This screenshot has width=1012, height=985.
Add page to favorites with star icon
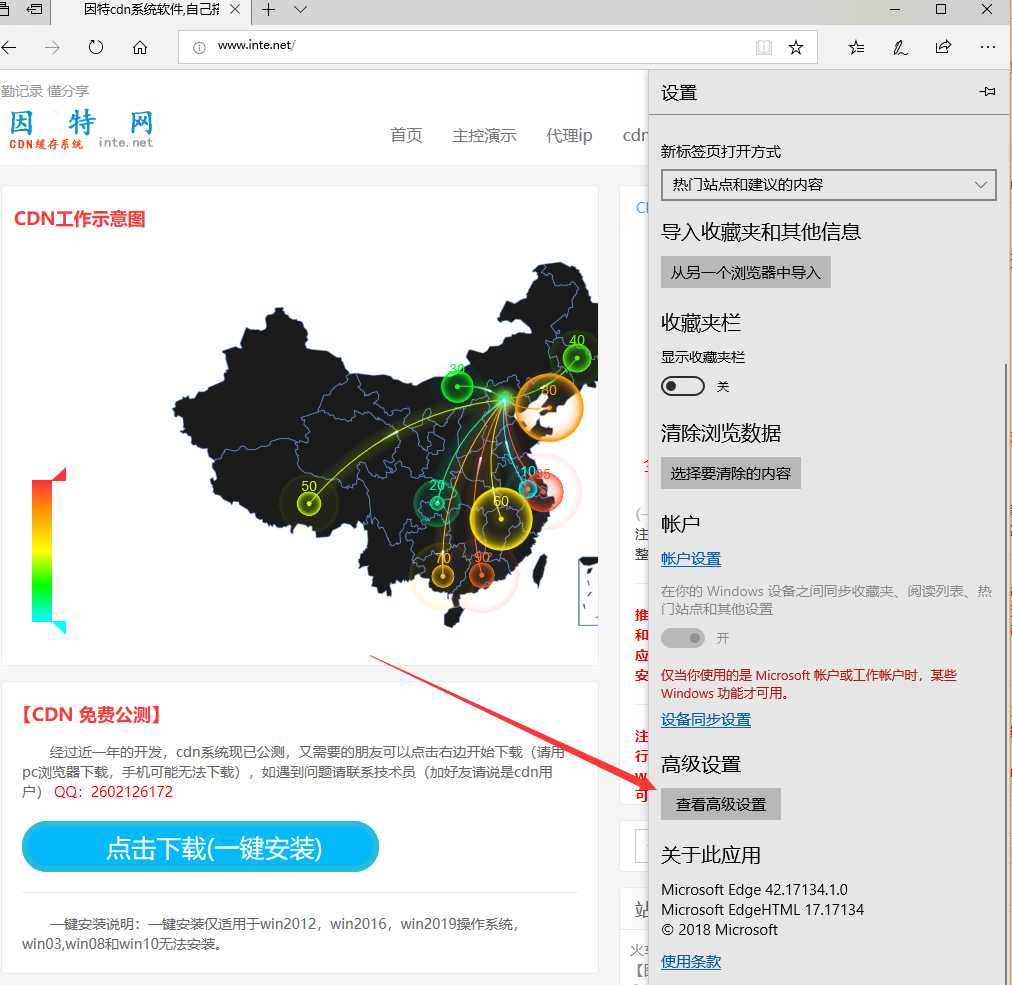click(796, 47)
